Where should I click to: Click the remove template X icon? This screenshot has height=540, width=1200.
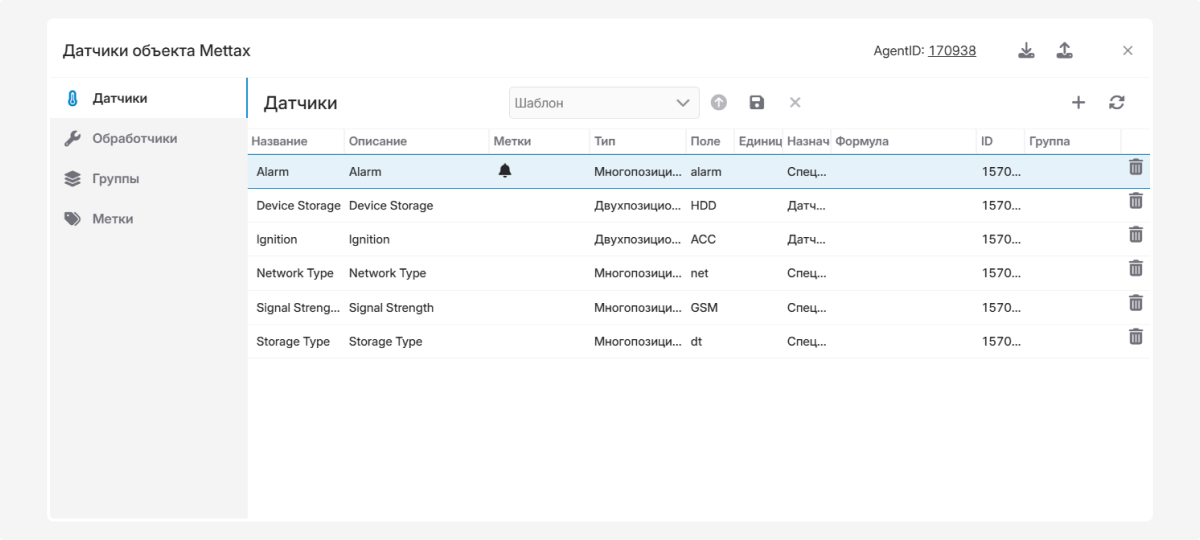pyautogui.click(x=795, y=102)
